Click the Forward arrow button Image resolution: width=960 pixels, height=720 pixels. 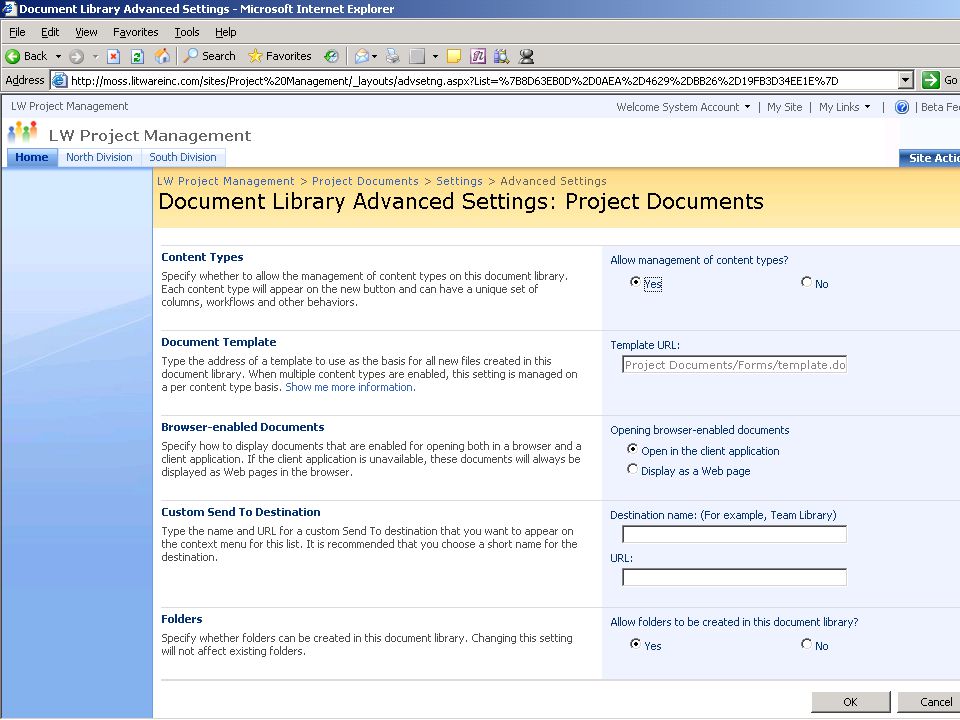tap(77, 56)
